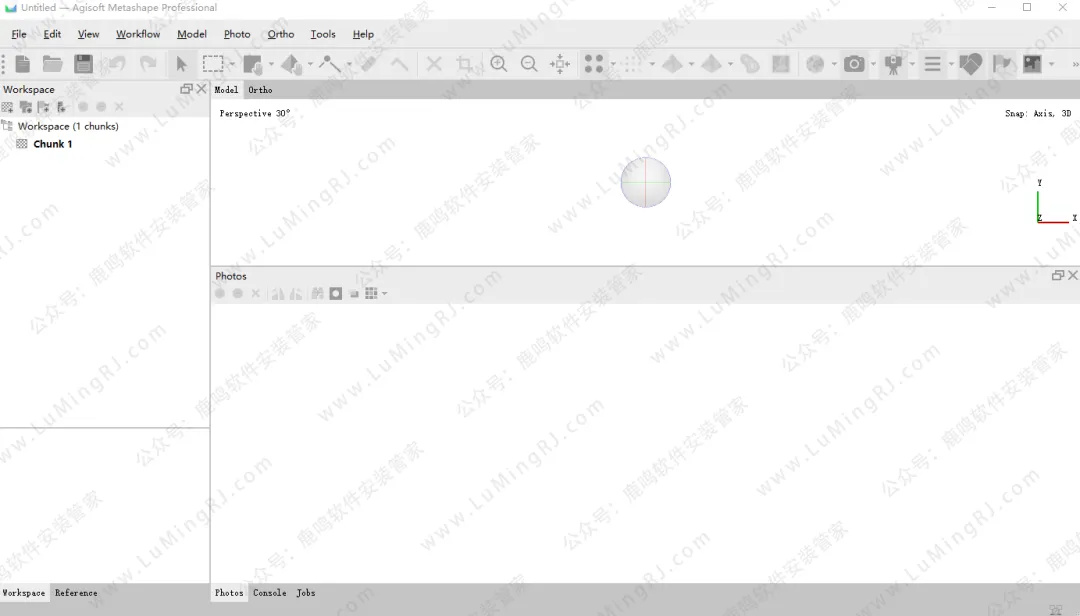1080x616 pixels.
Task: Select the Rectangle Selection tool
Action: 213,64
